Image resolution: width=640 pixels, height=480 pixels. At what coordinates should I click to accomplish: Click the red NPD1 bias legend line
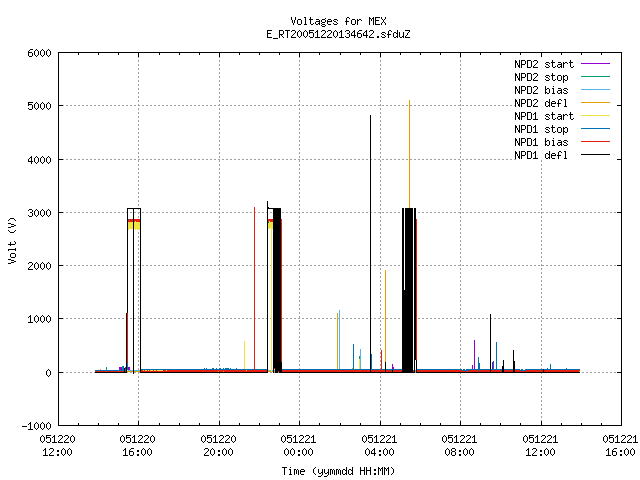(x=595, y=142)
